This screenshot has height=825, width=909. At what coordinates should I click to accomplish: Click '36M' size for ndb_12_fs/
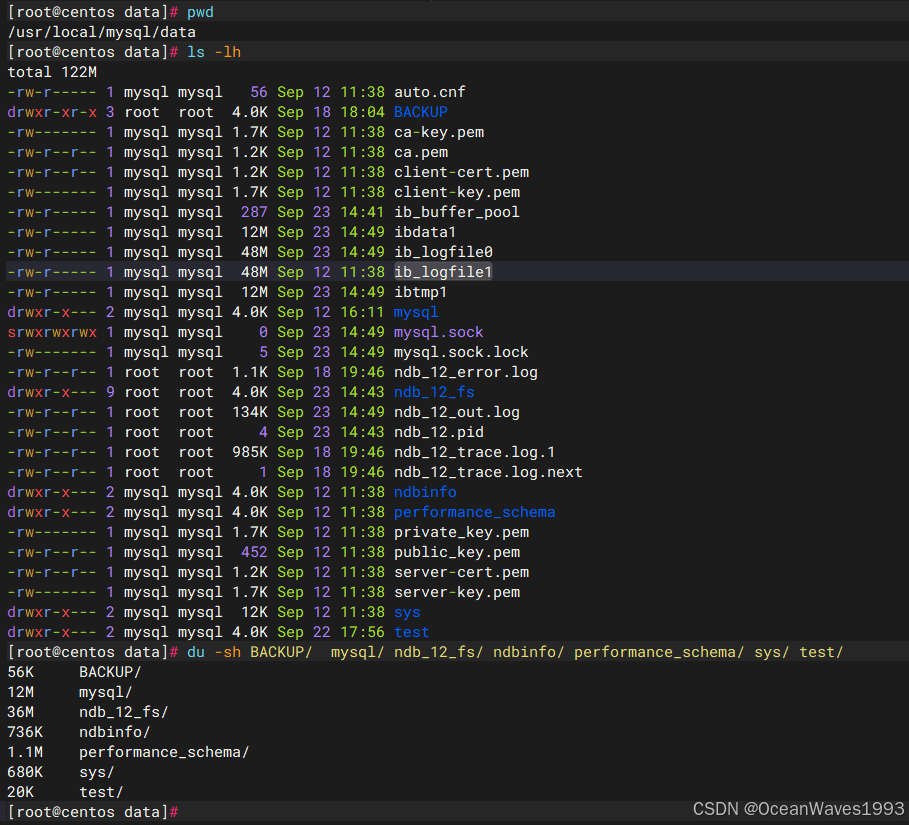coord(21,712)
